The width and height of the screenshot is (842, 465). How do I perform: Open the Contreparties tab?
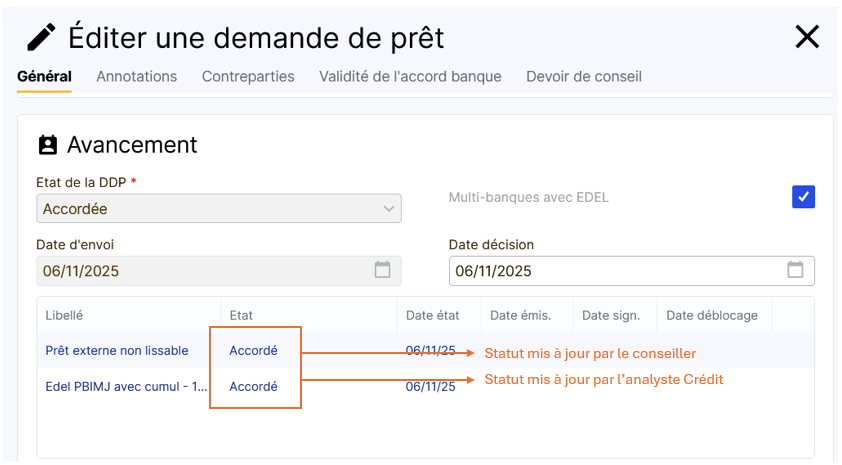tap(248, 76)
